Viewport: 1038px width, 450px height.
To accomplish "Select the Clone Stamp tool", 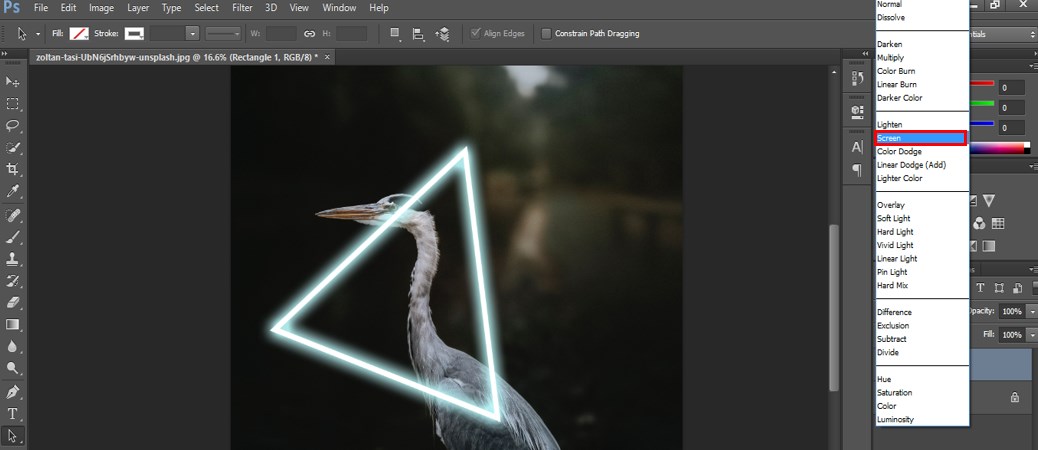I will [12, 259].
